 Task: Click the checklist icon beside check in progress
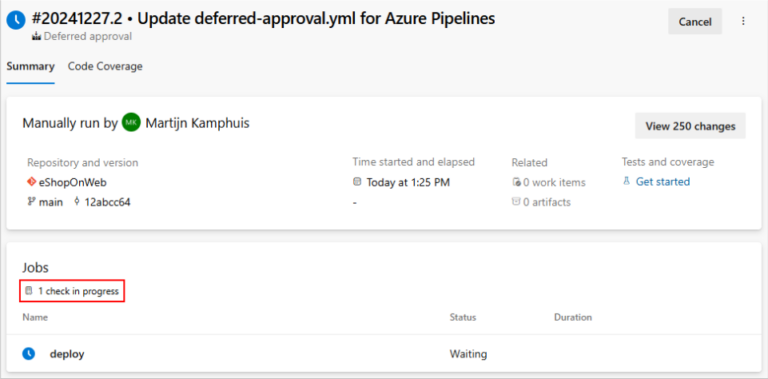click(29, 291)
